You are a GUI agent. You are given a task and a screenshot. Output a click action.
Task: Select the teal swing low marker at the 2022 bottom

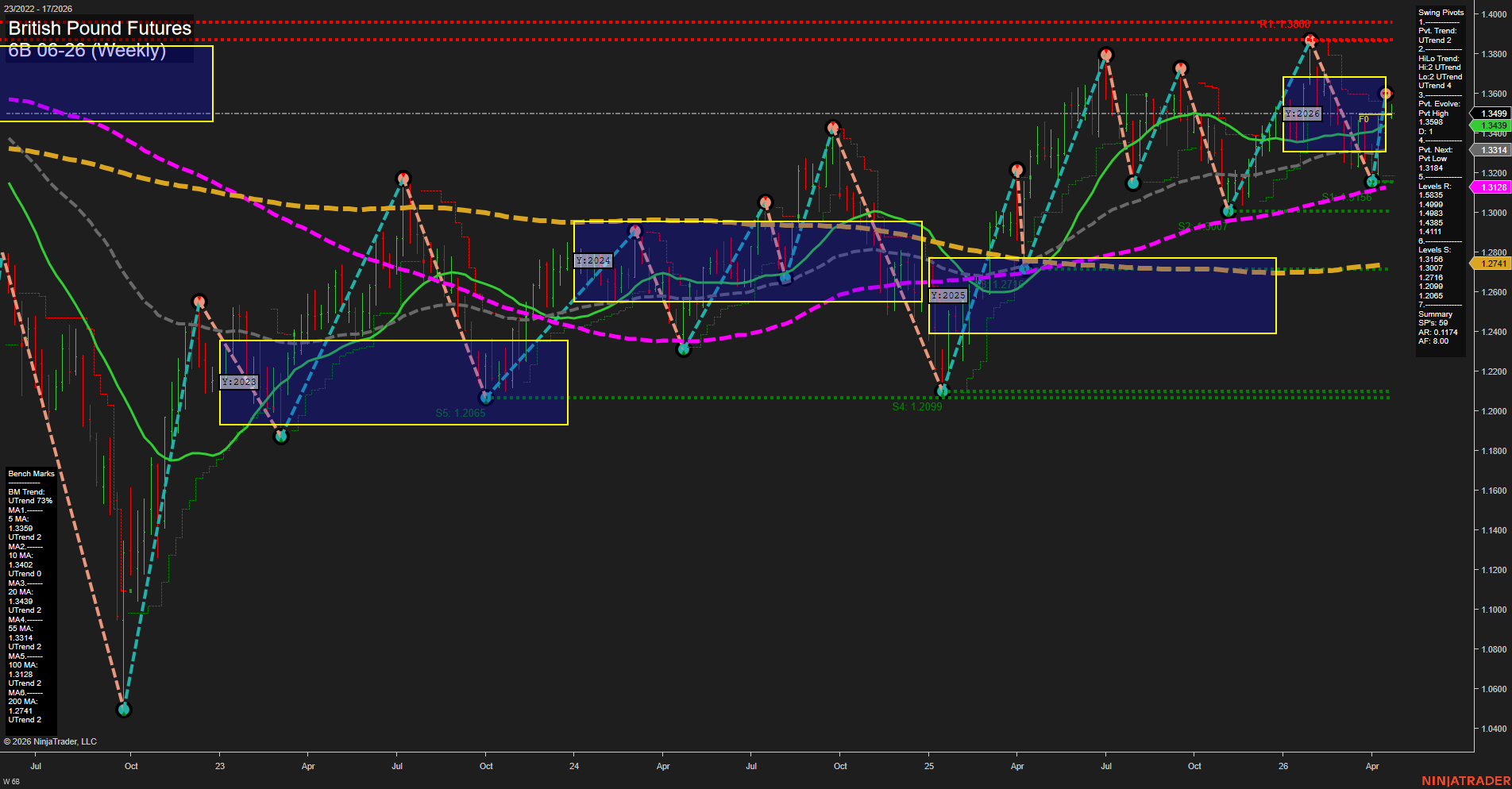124,710
